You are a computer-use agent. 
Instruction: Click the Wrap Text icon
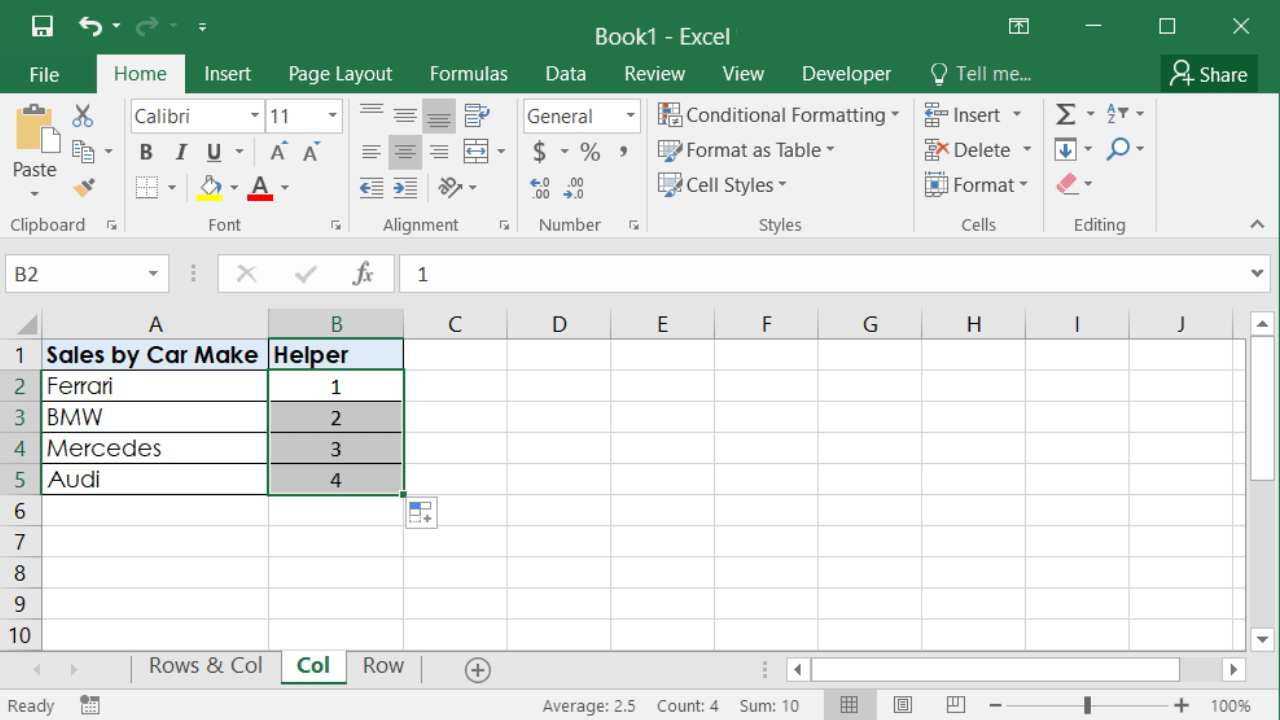click(x=477, y=116)
